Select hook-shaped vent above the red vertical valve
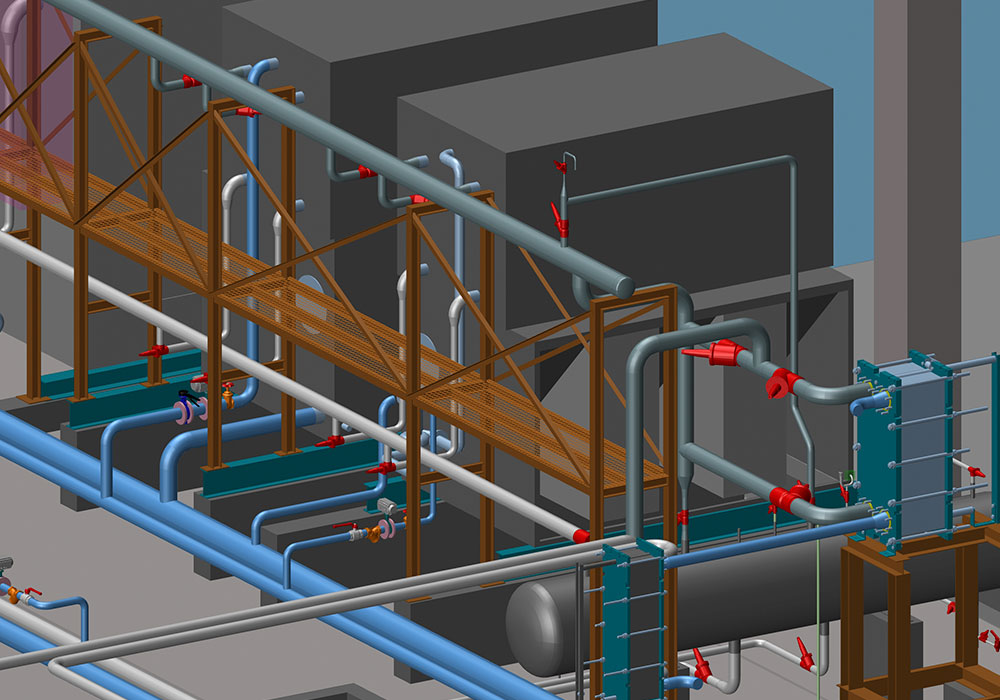Image resolution: width=1000 pixels, height=700 pixels. pos(565,158)
